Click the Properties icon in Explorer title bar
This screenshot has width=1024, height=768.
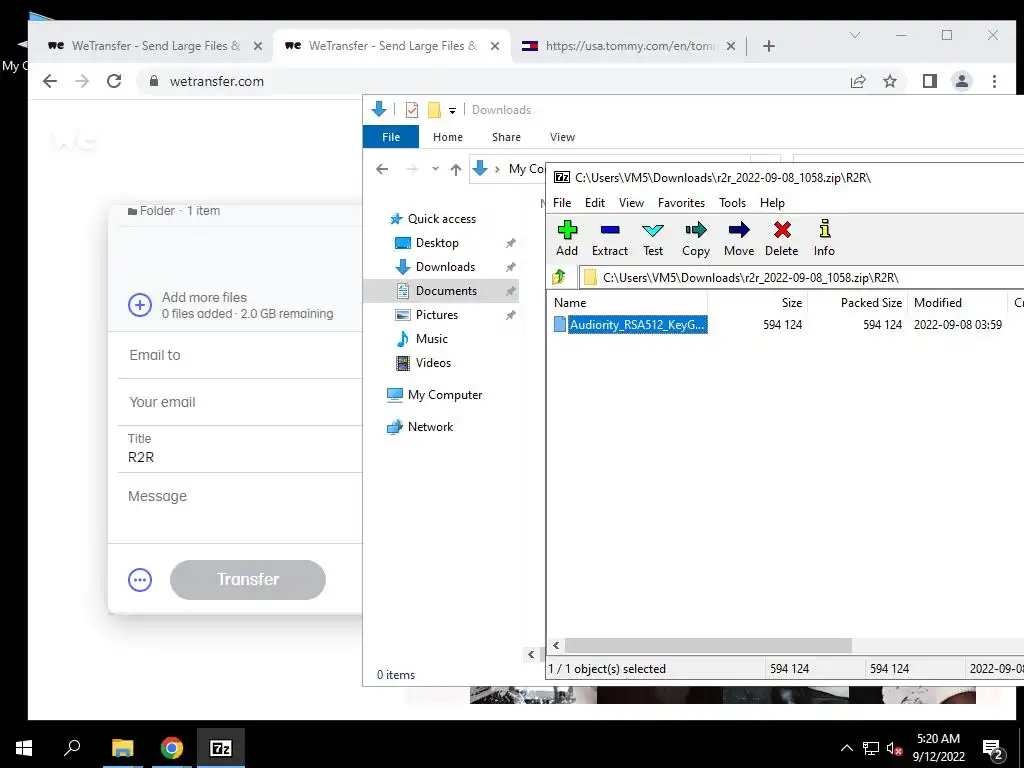coord(411,110)
